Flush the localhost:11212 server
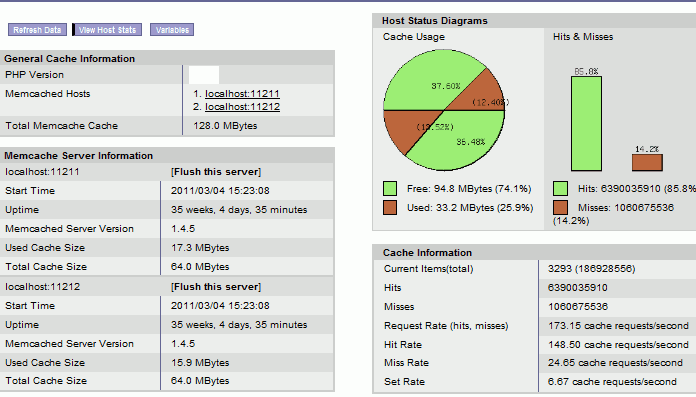This screenshot has width=696, height=397. (x=216, y=287)
